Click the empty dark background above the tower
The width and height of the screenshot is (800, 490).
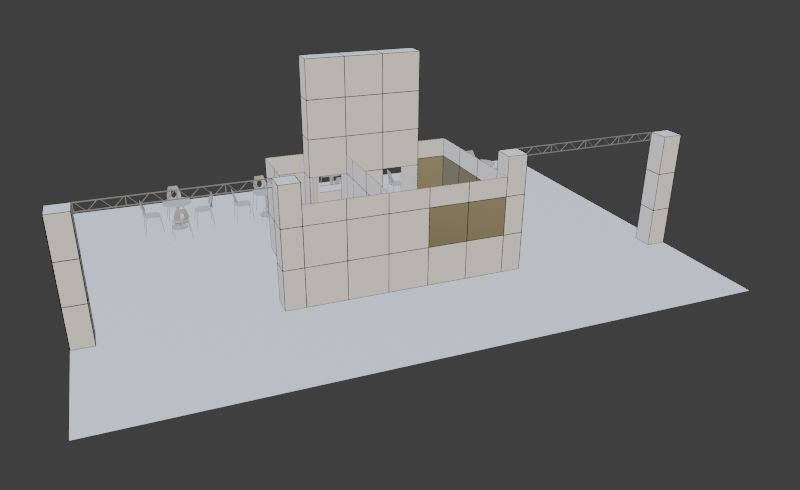coord(360,25)
